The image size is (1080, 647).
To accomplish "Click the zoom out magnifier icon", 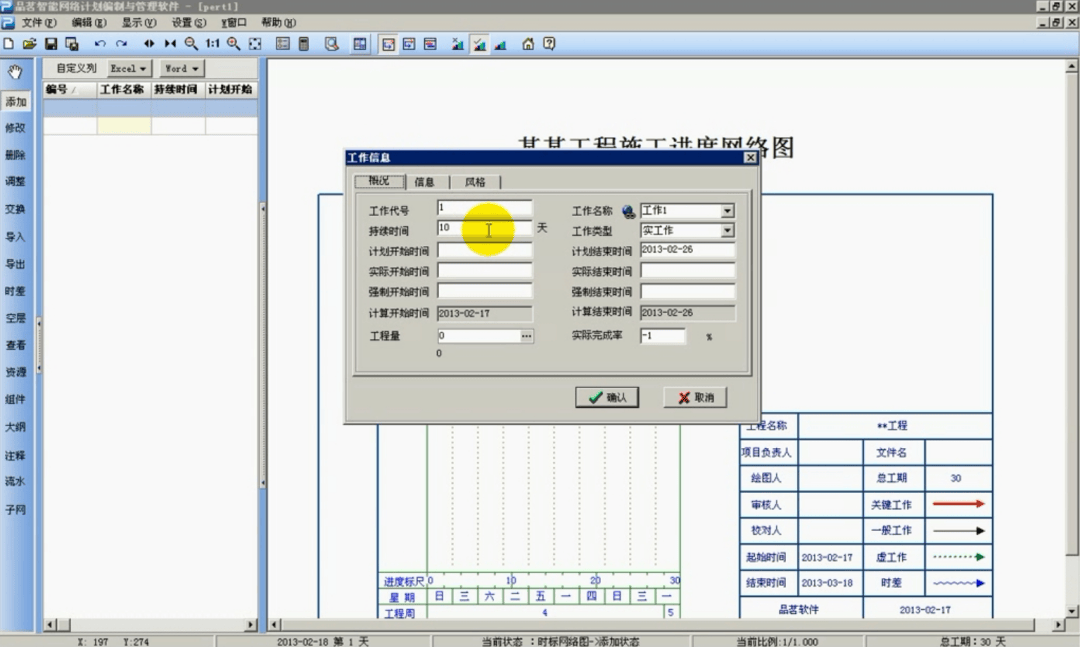I will 191,44.
